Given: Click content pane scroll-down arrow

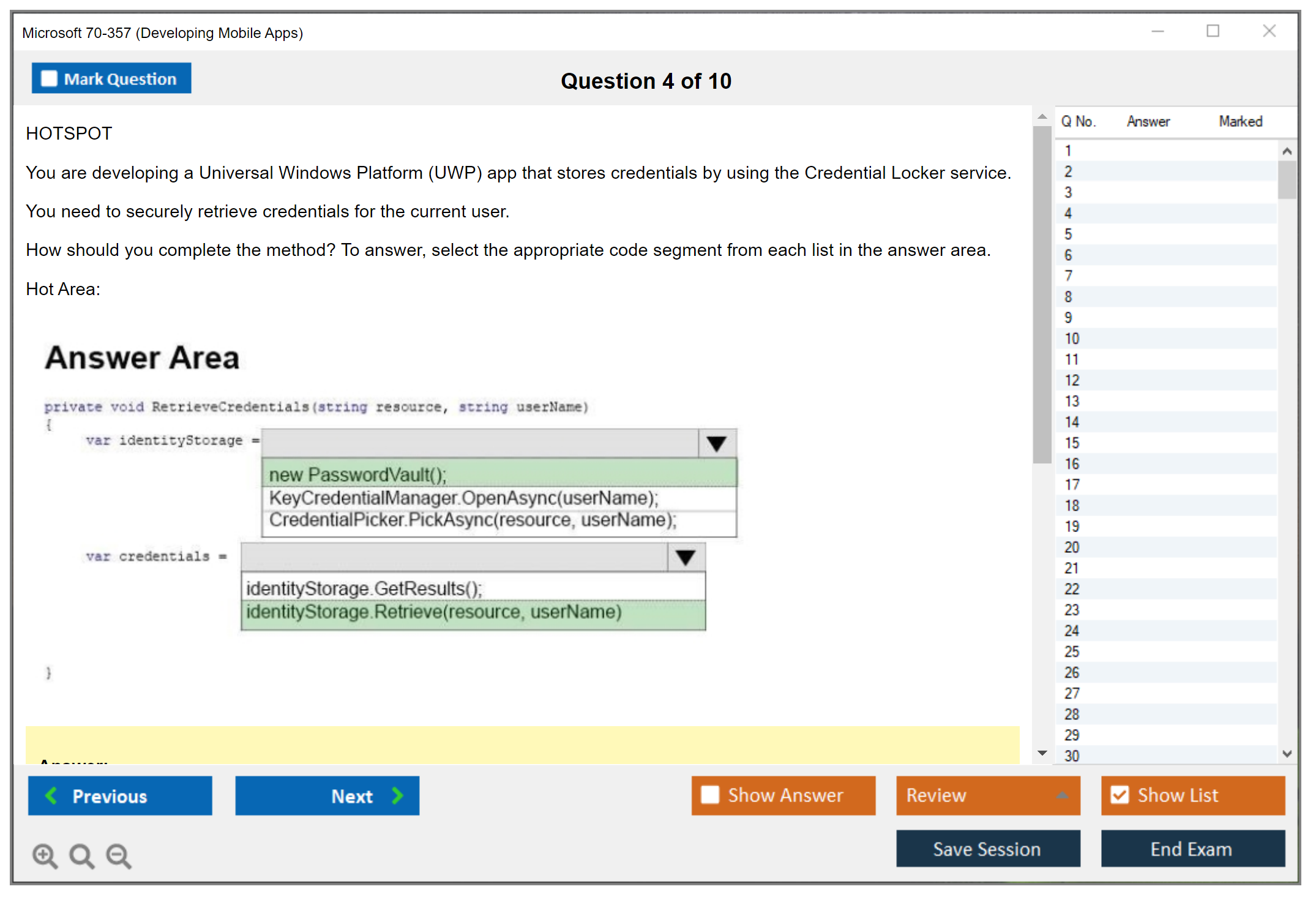Looking at the screenshot, I should pyautogui.click(x=1042, y=753).
